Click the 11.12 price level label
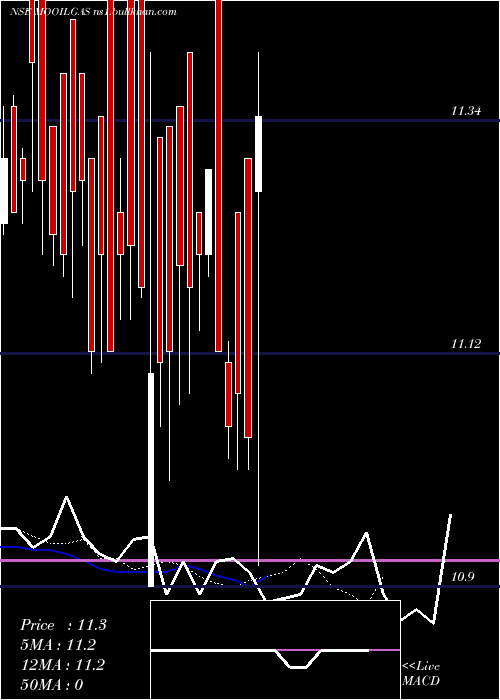The width and height of the screenshot is (500, 700). (x=466, y=344)
